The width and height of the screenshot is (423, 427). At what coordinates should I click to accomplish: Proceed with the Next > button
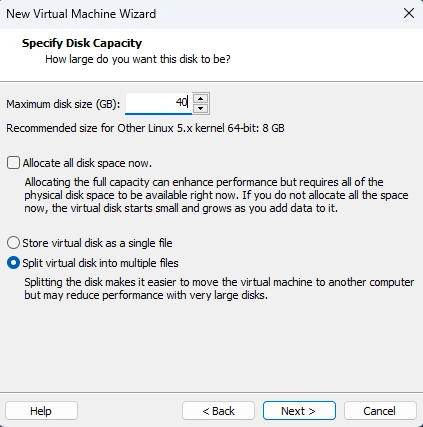point(299,411)
